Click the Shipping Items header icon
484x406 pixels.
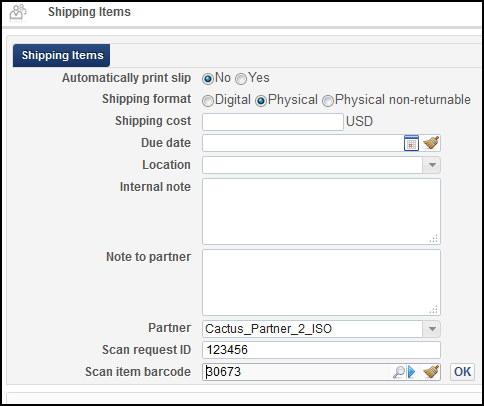coord(18,13)
